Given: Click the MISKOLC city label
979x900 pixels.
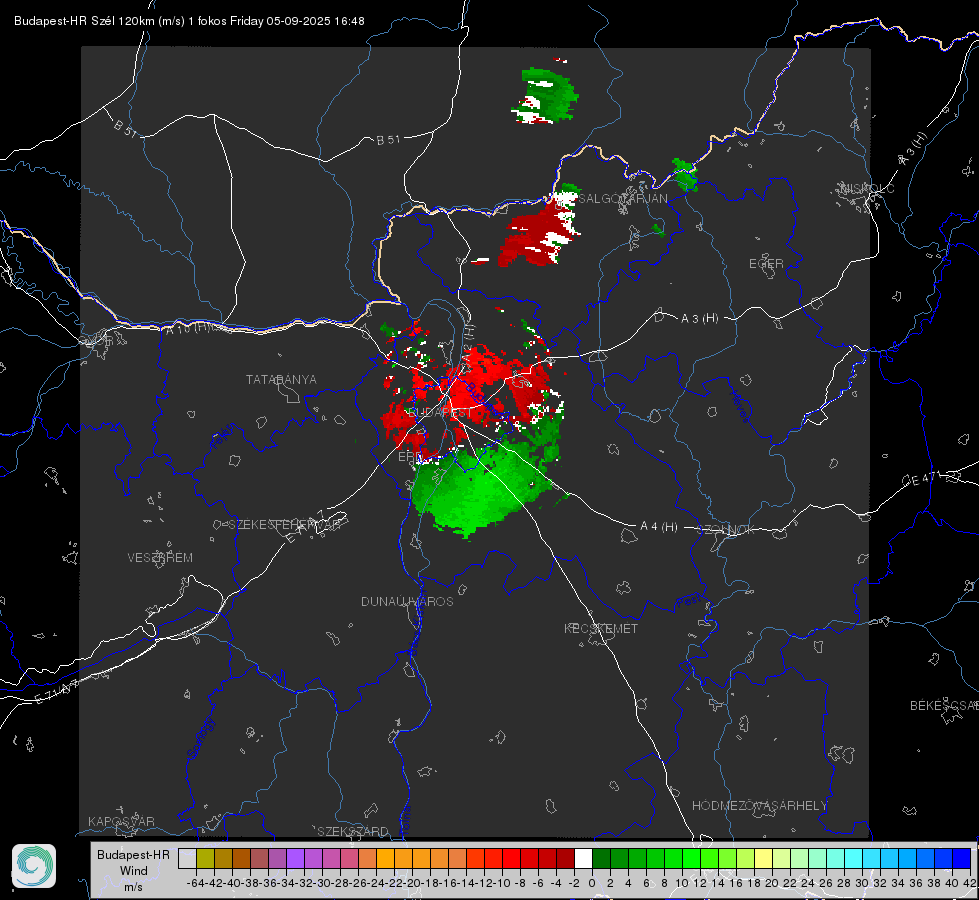Looking at the screenshot, I should pos(868,188).
